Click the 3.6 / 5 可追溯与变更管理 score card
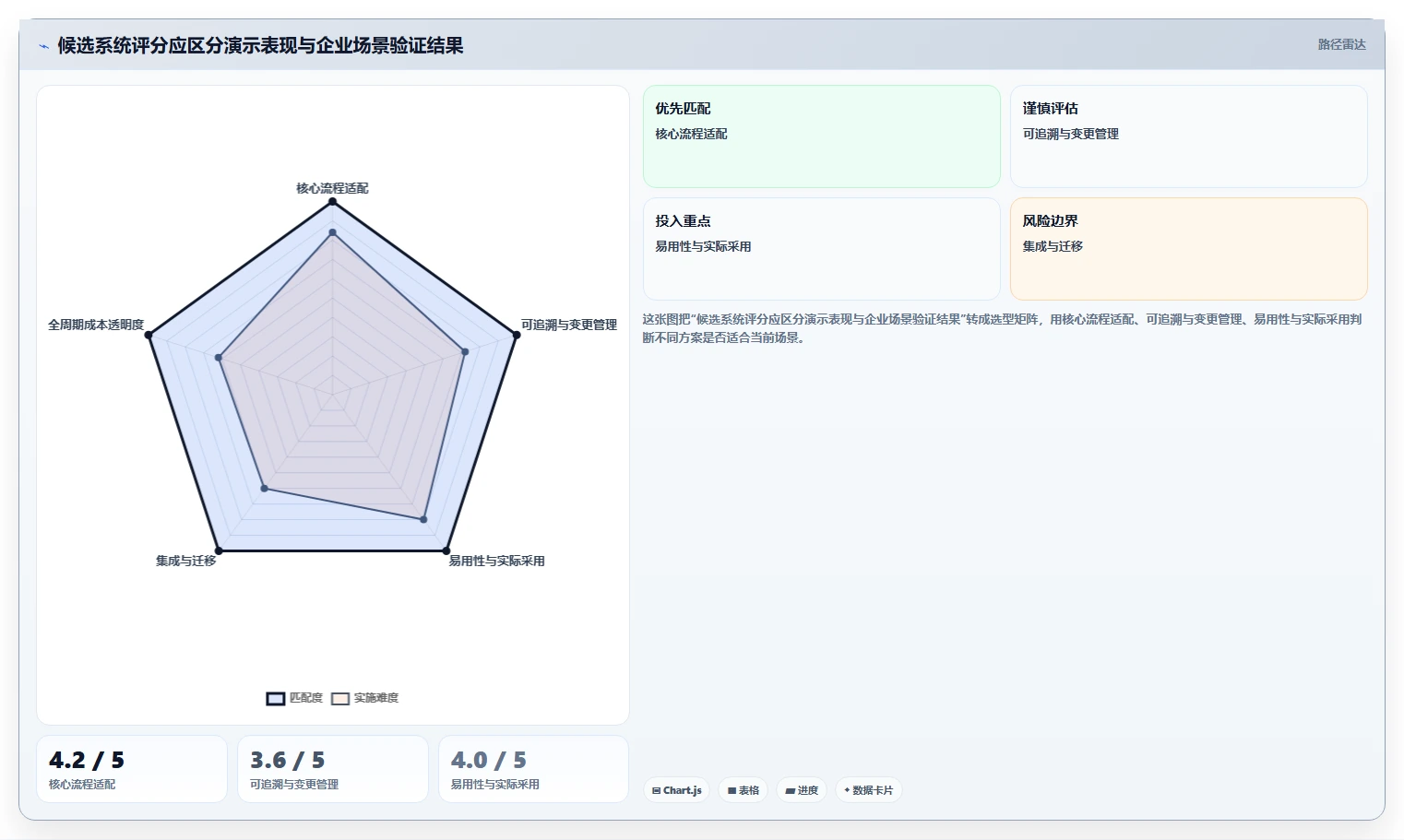1404x840 pixels. (x=333, y=769)
